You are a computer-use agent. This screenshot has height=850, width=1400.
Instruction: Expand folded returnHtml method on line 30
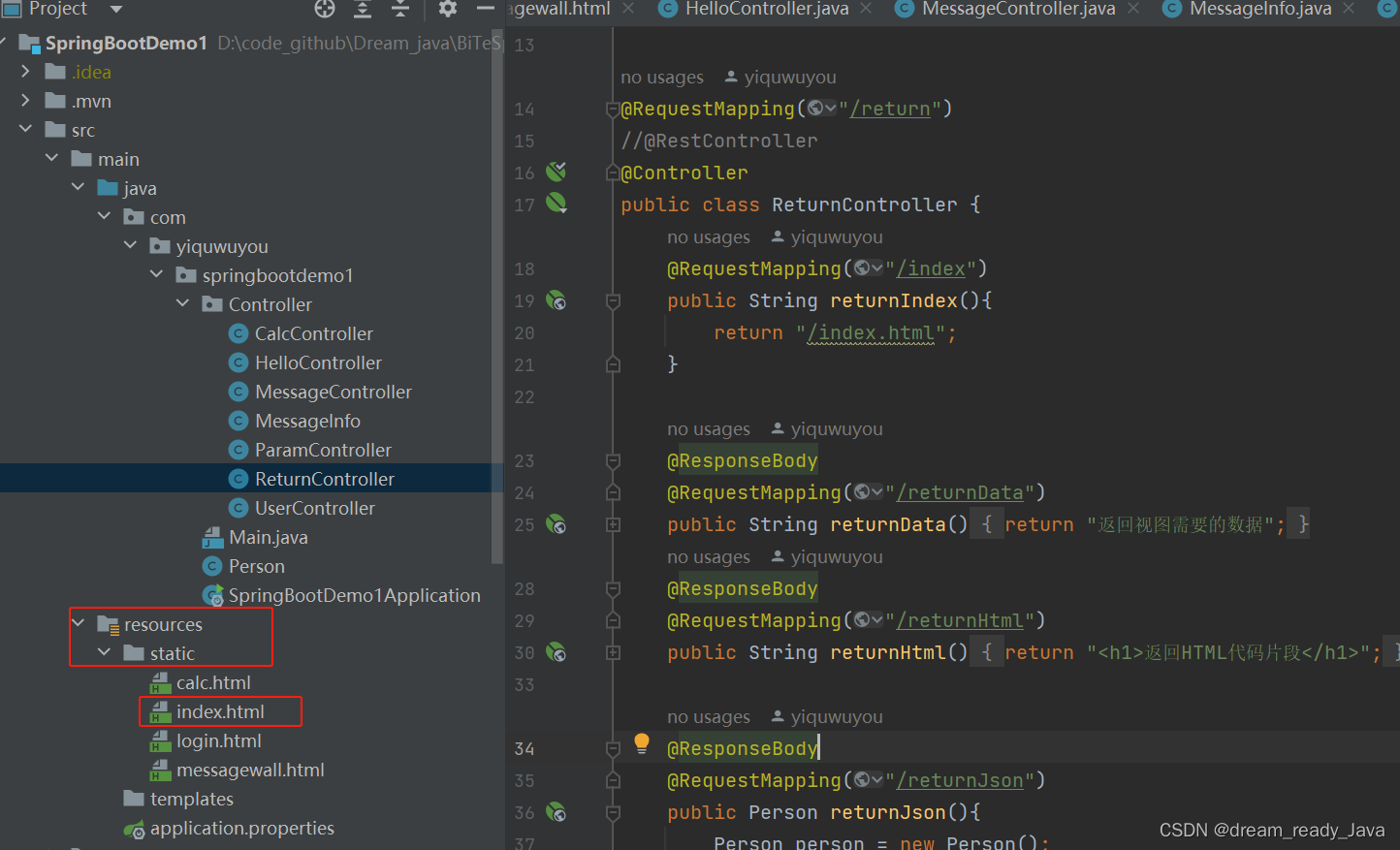point(613,652)
